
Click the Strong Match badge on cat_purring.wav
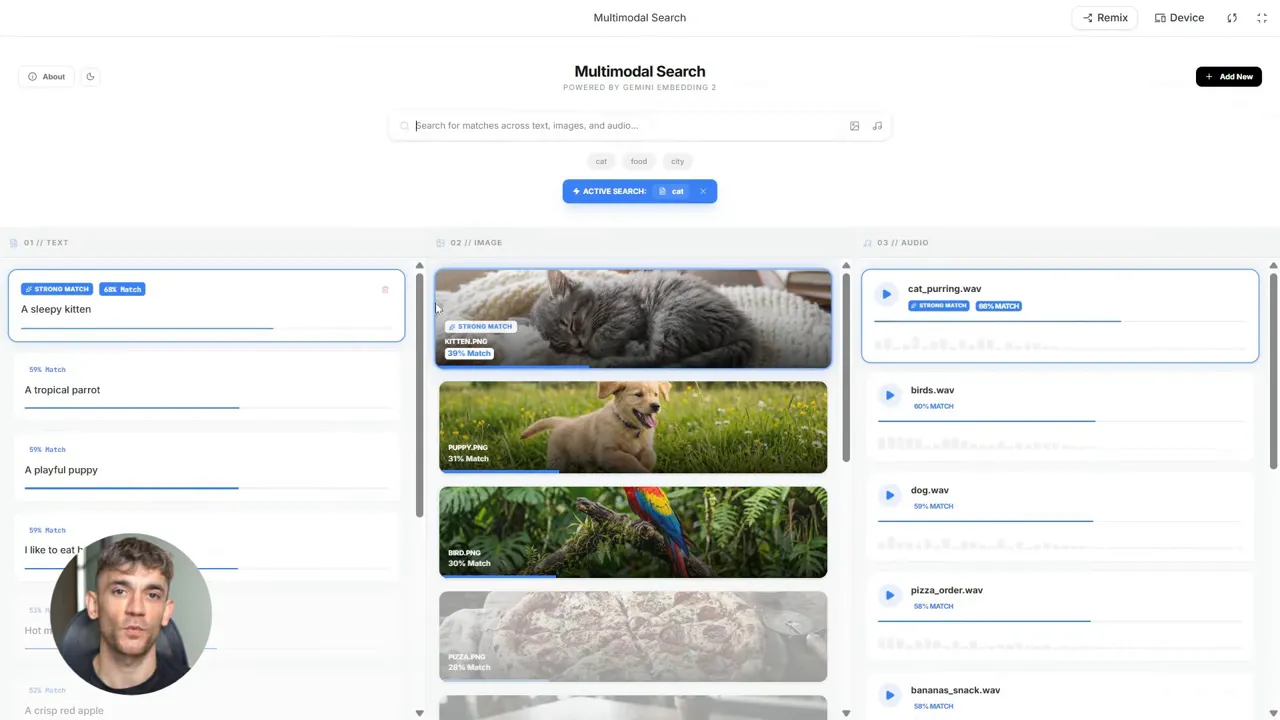938,306
